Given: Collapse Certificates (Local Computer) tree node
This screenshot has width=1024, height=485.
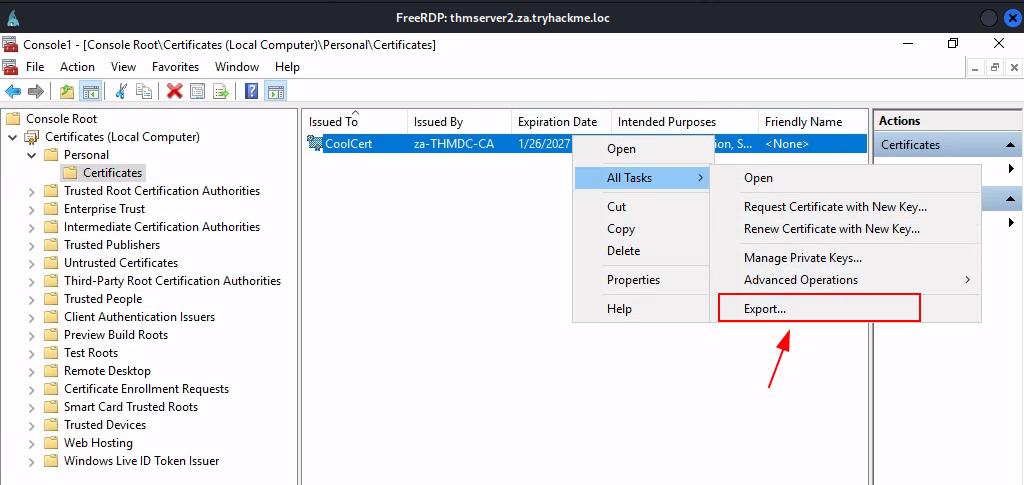Looking at the screenshot, I should tap(12, 138).
